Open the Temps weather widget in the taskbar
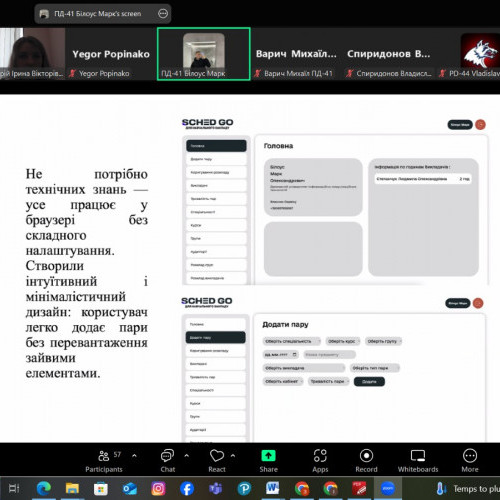Viewport: 500px width, 500px height. 468,489
